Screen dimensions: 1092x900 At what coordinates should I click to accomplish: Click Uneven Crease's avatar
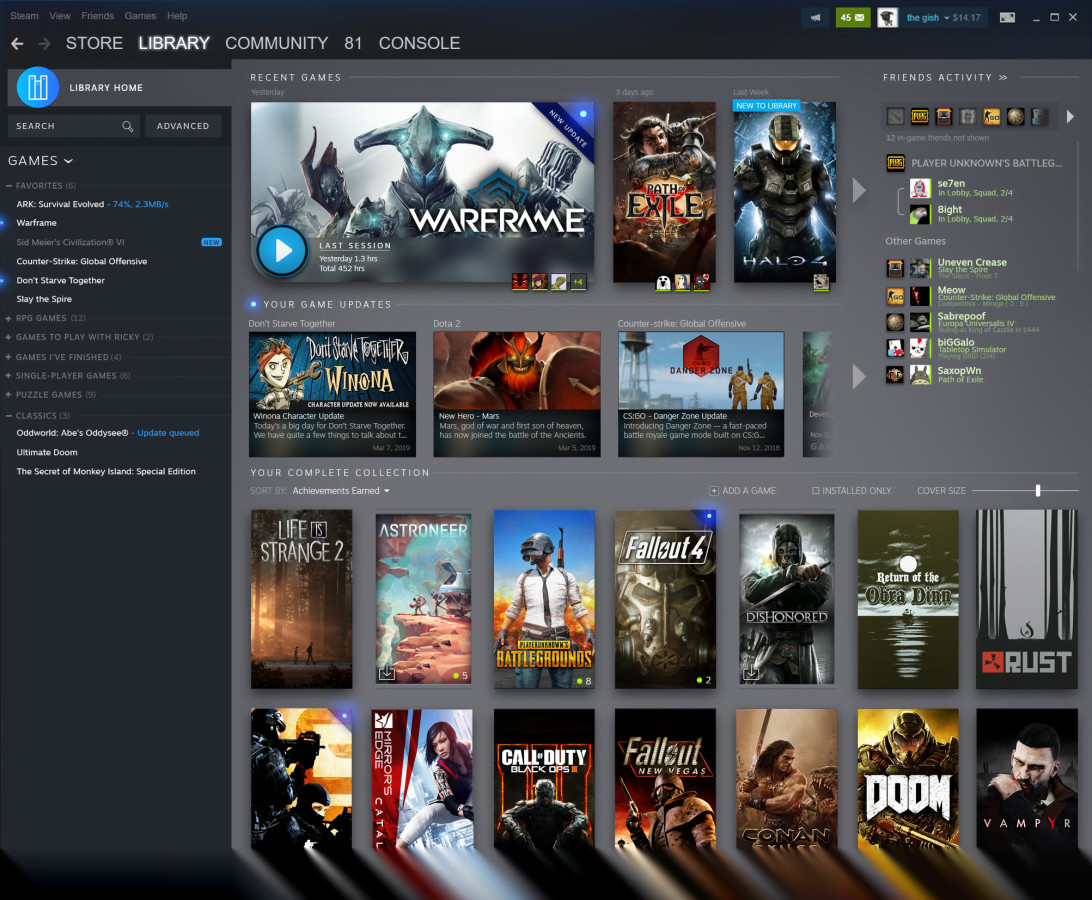(x=920, y=268)
